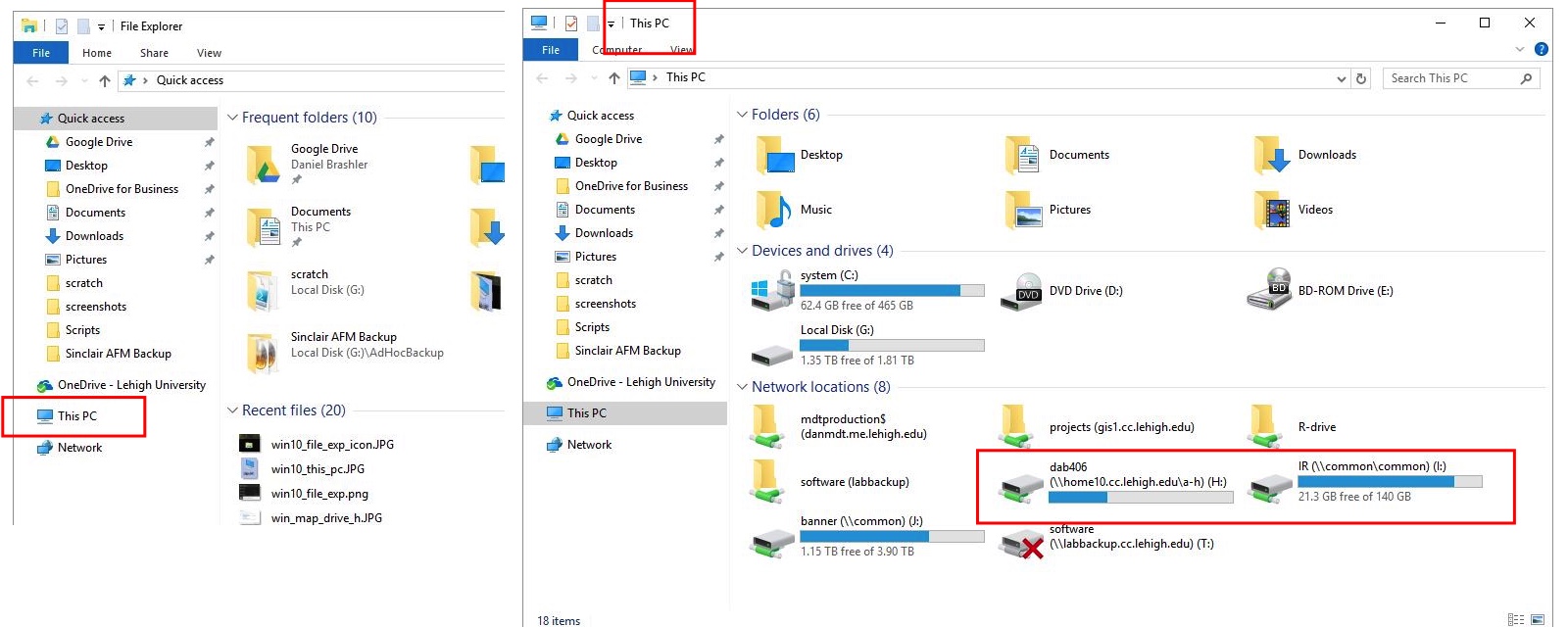
Task: Collapse Network locations (8) group
Action: tap(742, 387)
